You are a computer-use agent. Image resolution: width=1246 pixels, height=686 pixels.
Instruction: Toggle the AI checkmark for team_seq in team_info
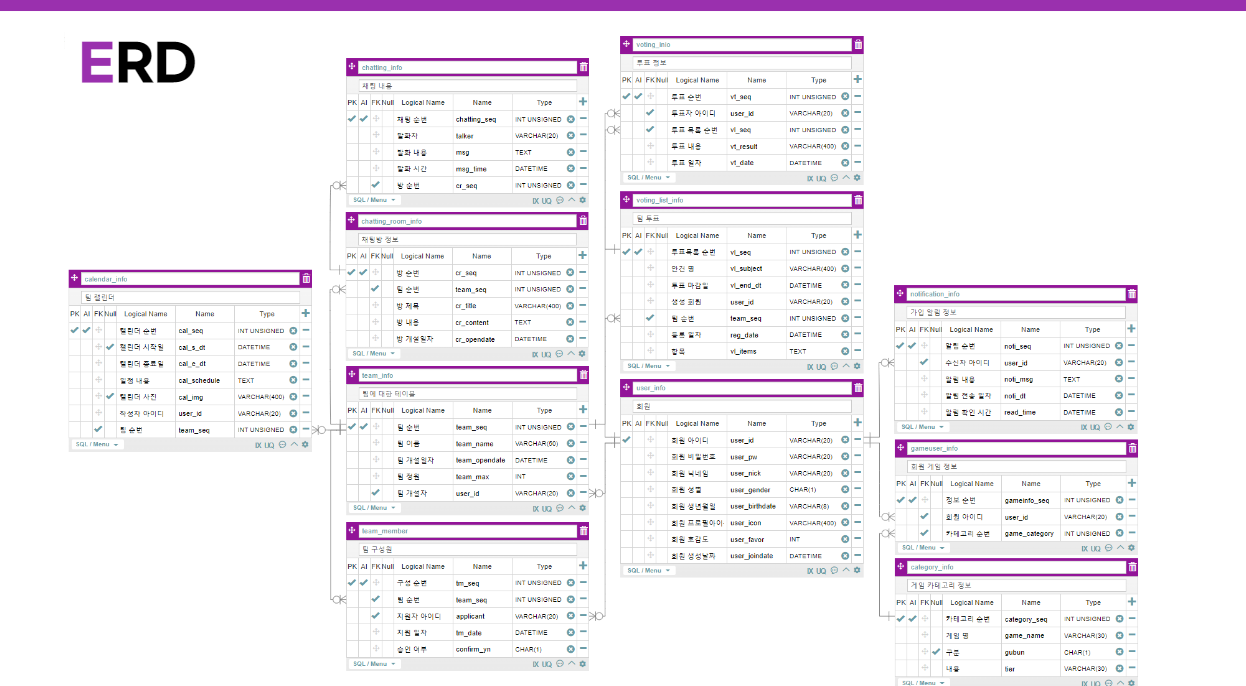[x=366, y=426]
